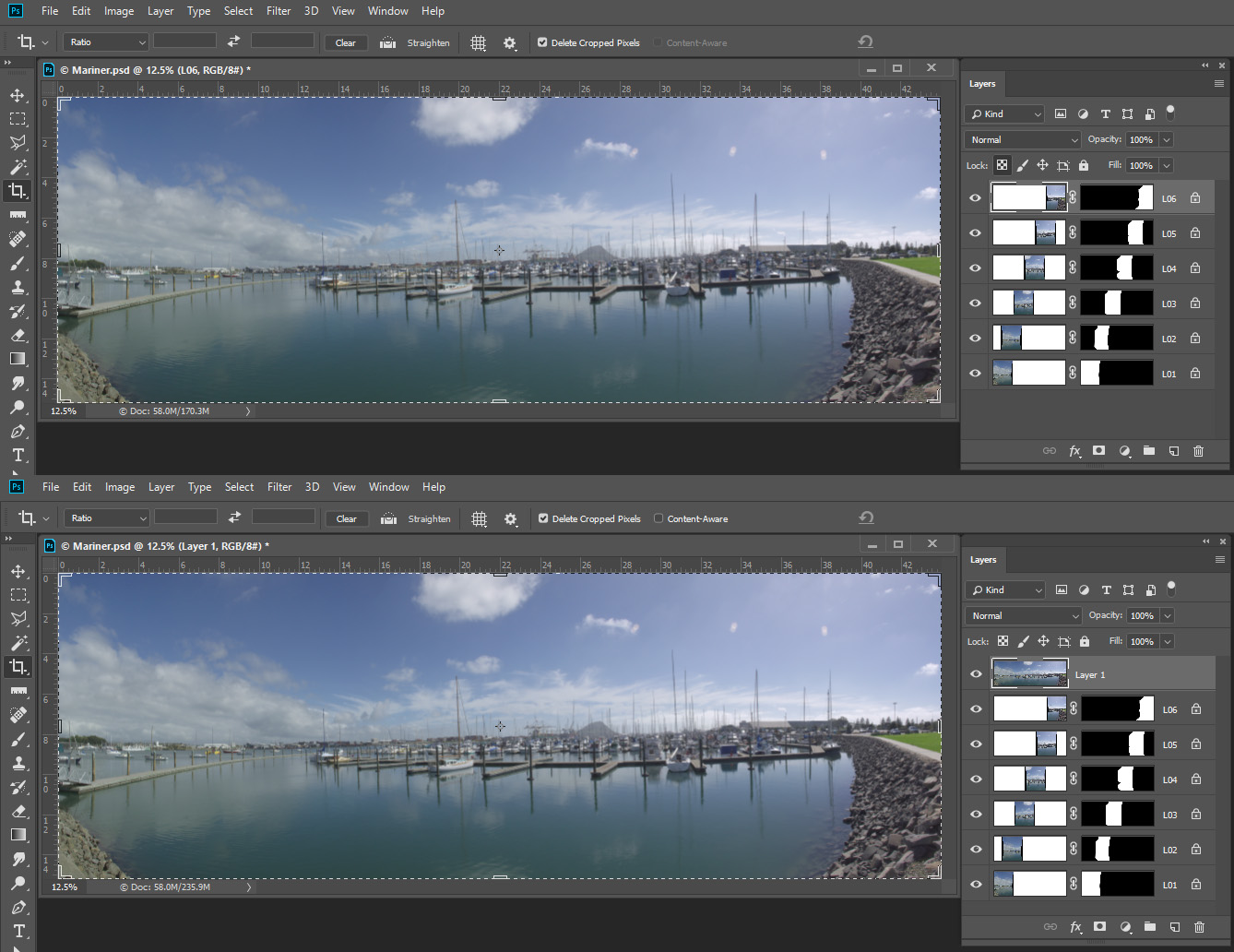This screenshot has height=952, width=1234.
Task: Choose the Eraser tool in the lower toolbar
Action: (18, 811)
